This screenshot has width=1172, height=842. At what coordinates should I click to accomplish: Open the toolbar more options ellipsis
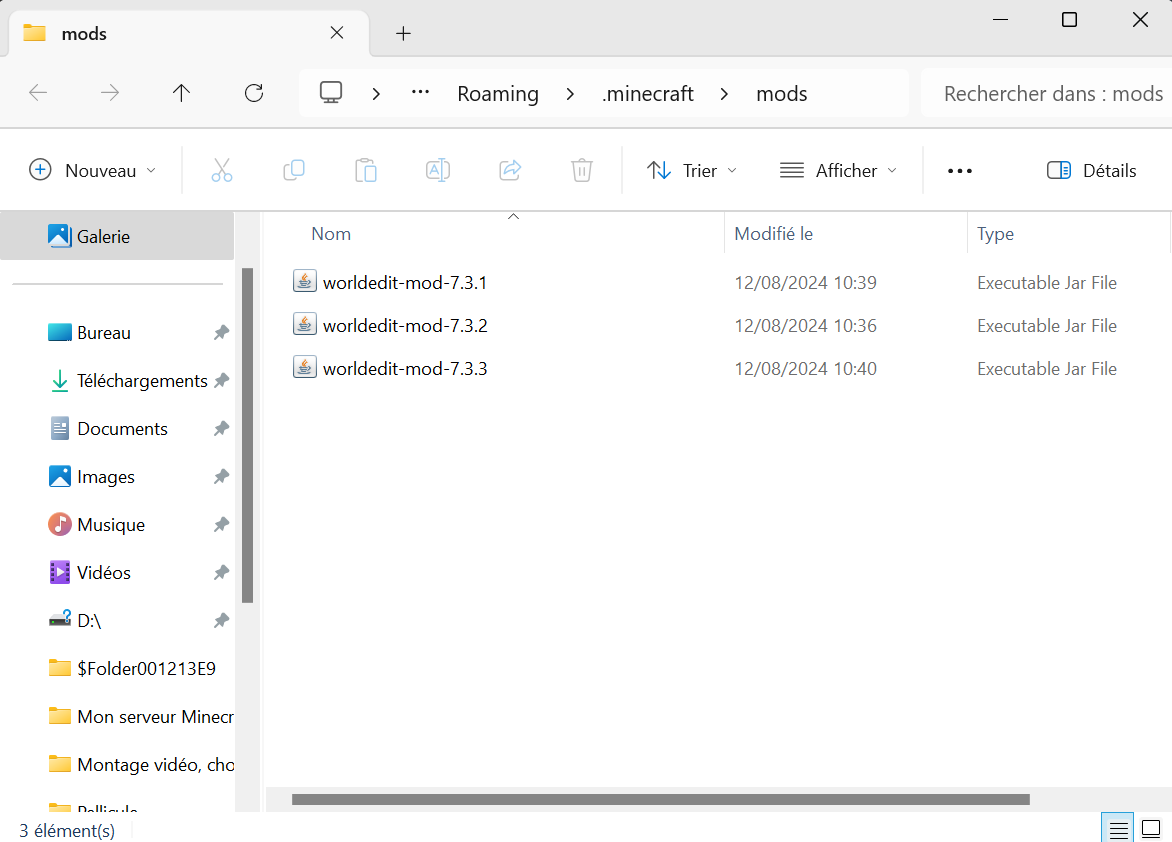(x=960, y=170)
